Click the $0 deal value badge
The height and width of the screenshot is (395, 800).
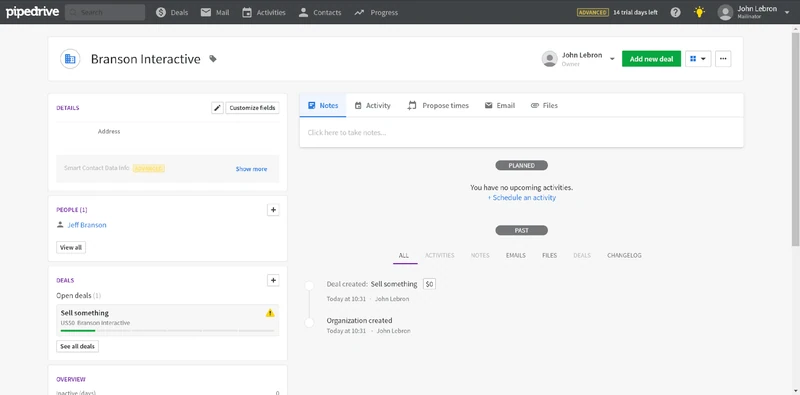(430, 284)
